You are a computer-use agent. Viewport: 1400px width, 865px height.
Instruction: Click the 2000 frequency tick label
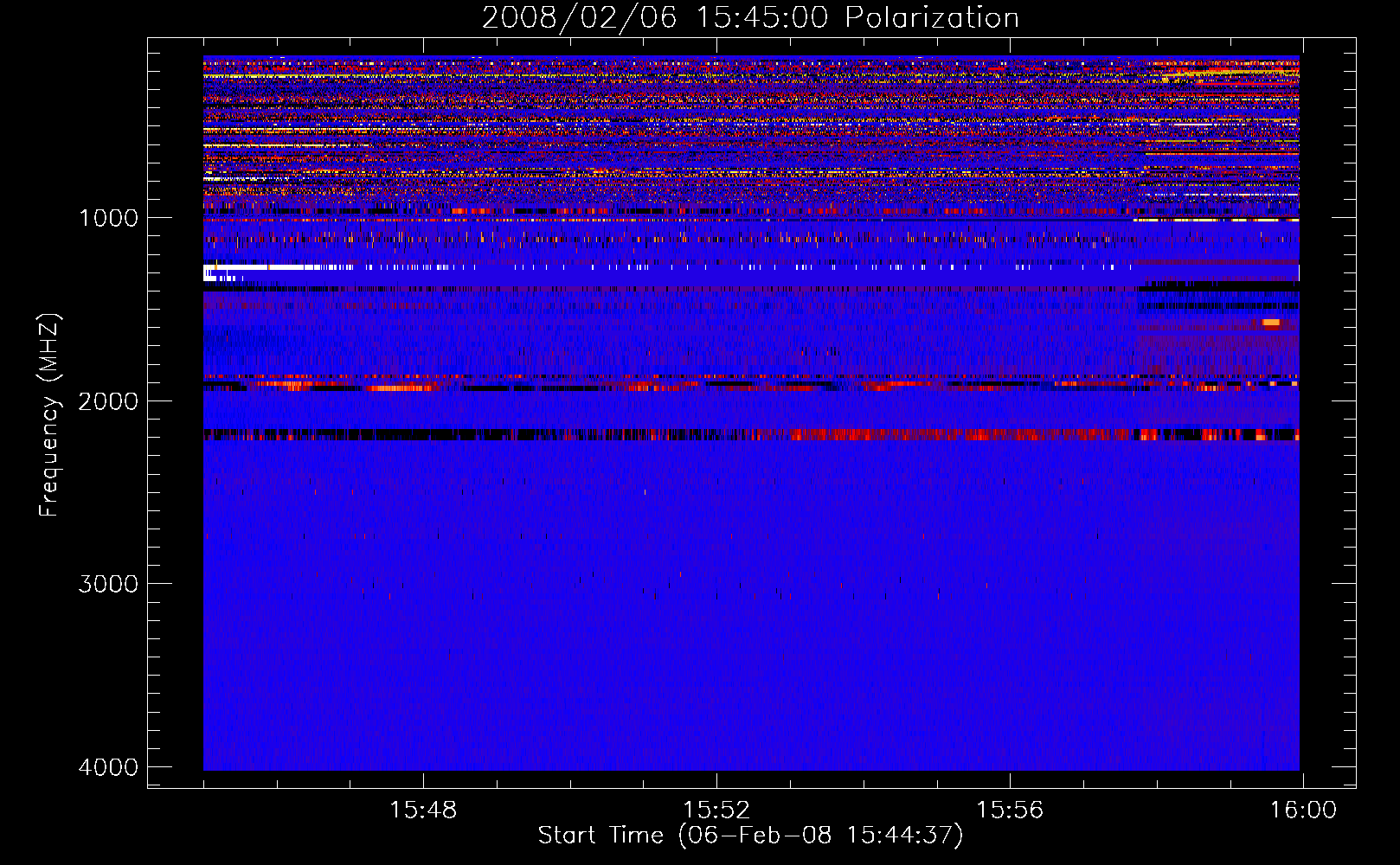click(x=108, y=400)
